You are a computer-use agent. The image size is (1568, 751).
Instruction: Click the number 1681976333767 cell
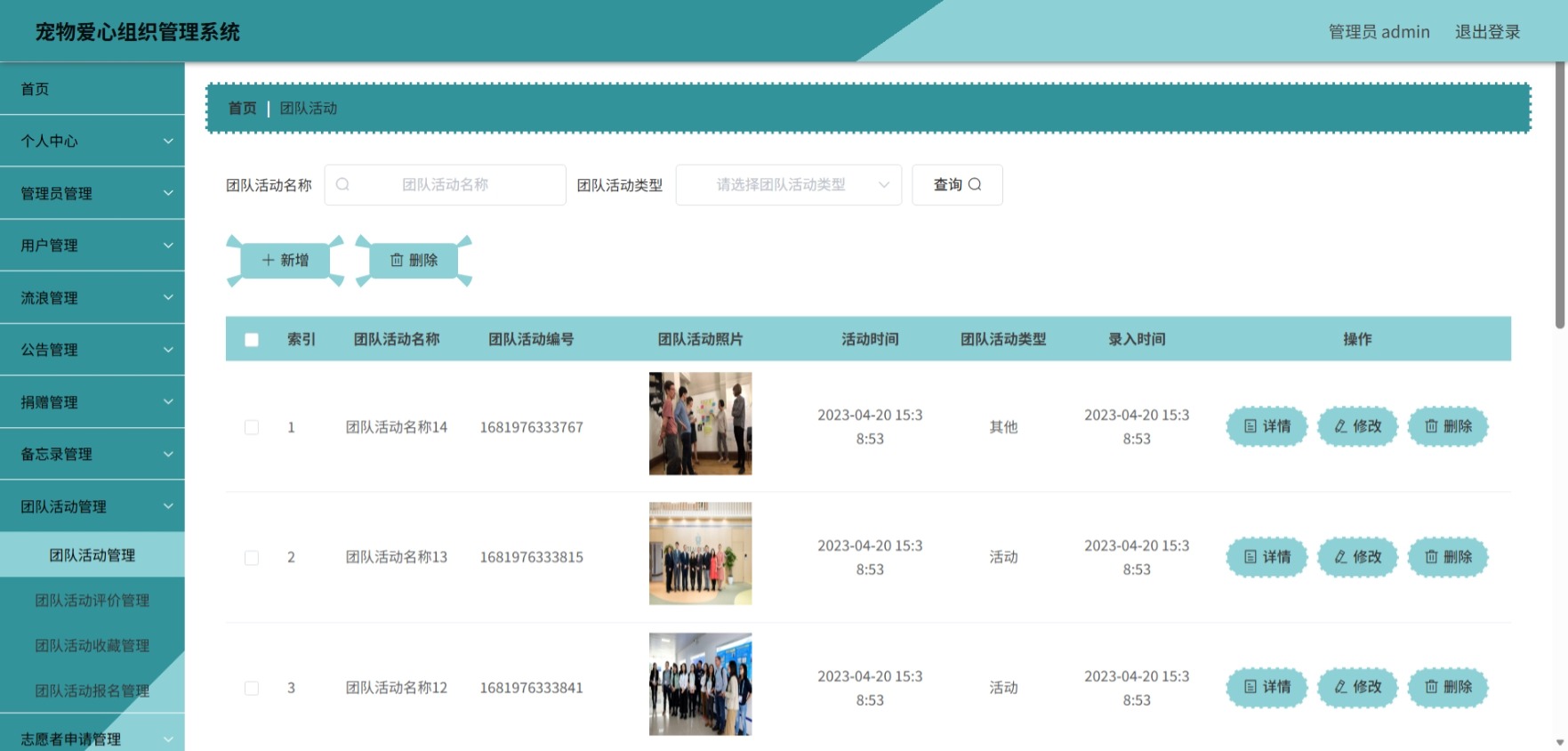tap(532, 427)
